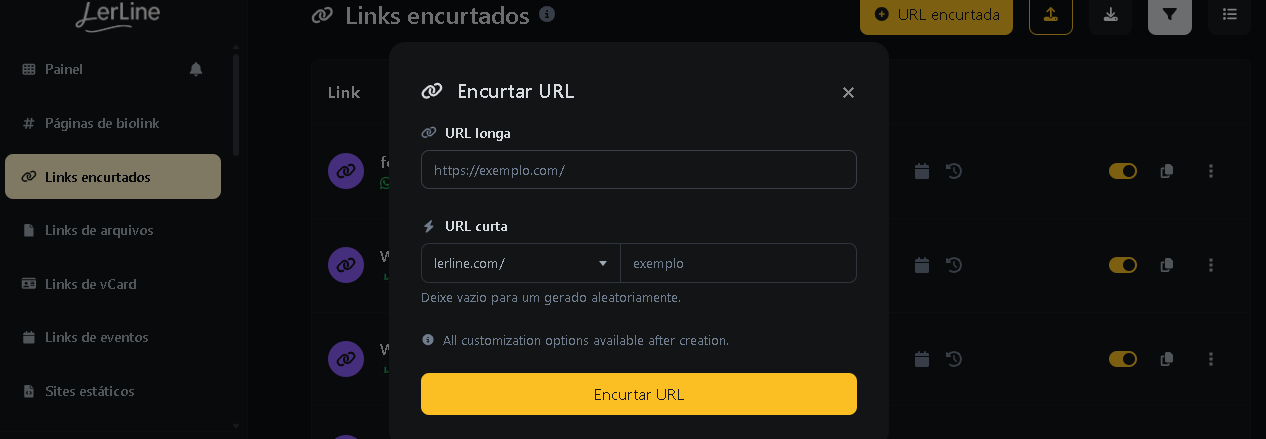The height and width of the screenshot is (439, 1266).
Task: Click the URL encurtada button in header
Action: [936, 15]
